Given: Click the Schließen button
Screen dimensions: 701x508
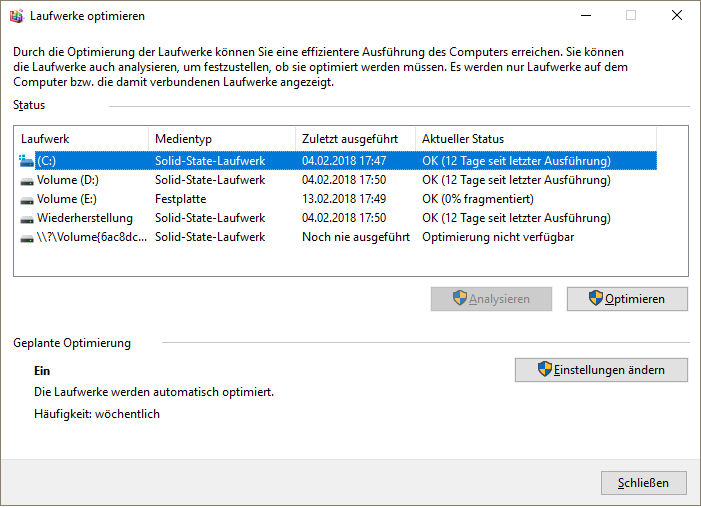Looking at the screenshot, I should [x=644, y=483].
